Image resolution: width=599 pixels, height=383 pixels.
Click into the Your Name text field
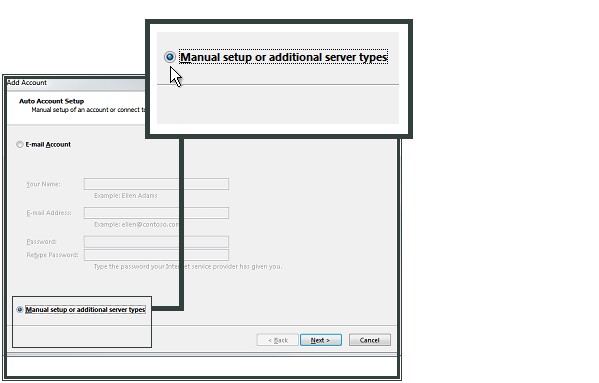pyautogui.click(x=156, y=184)
